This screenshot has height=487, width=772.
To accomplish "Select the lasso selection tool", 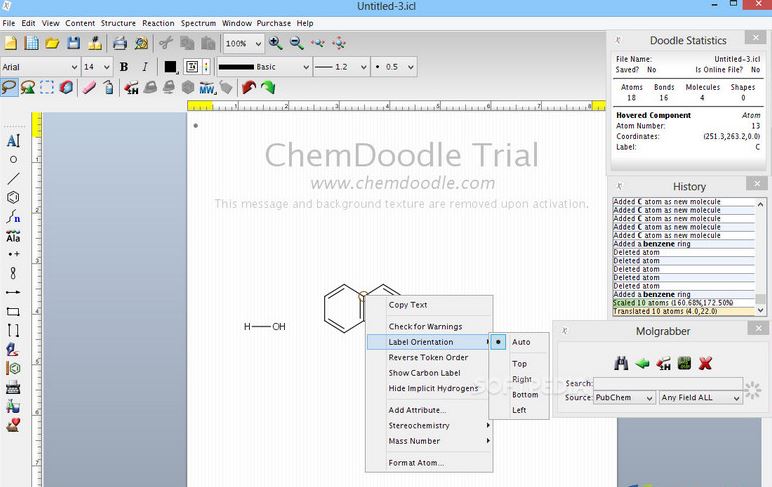I will [9, 88].
